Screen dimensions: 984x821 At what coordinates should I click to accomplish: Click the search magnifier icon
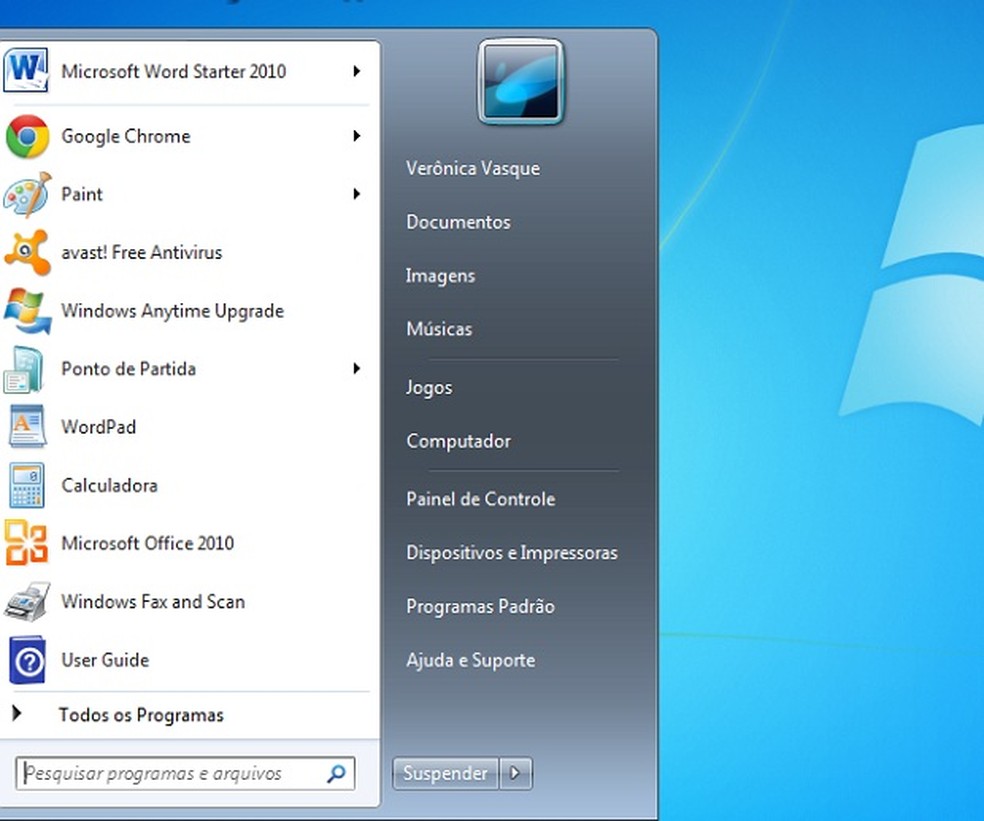point(336,773)
